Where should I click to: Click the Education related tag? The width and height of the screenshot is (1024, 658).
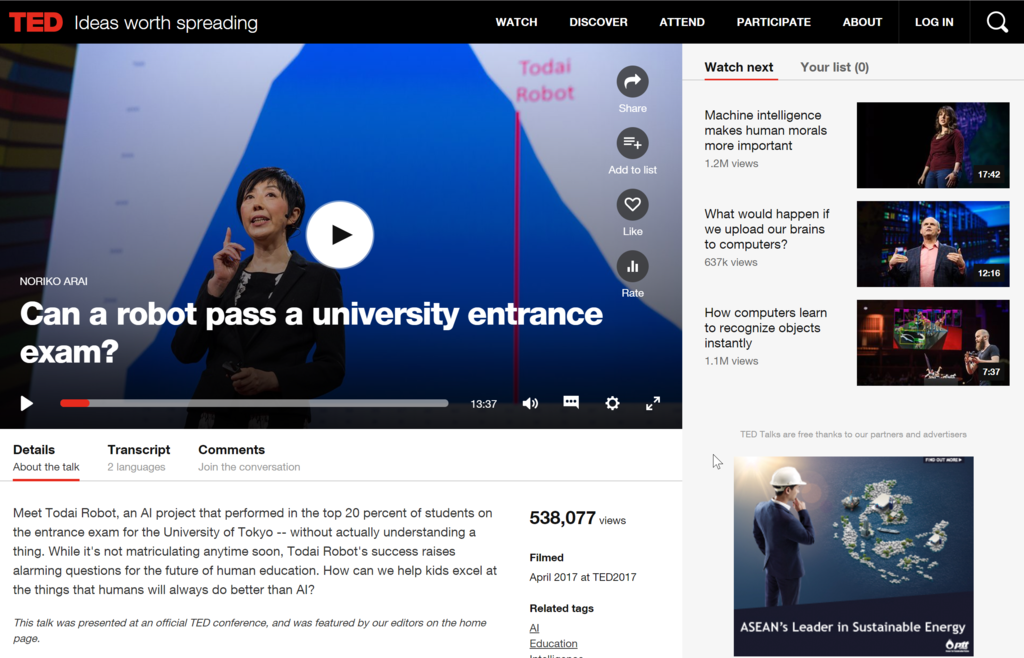[553, 644]
